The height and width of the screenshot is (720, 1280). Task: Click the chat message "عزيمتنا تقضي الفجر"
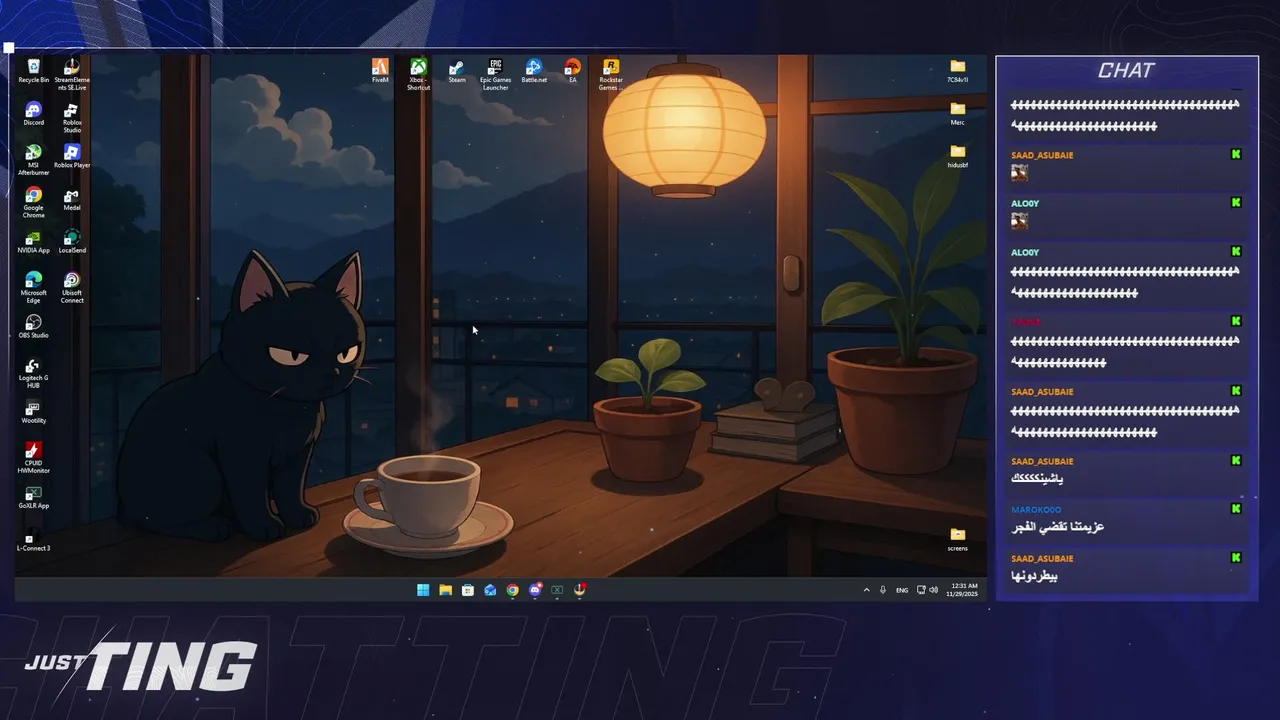click(x=1057, y=526)
